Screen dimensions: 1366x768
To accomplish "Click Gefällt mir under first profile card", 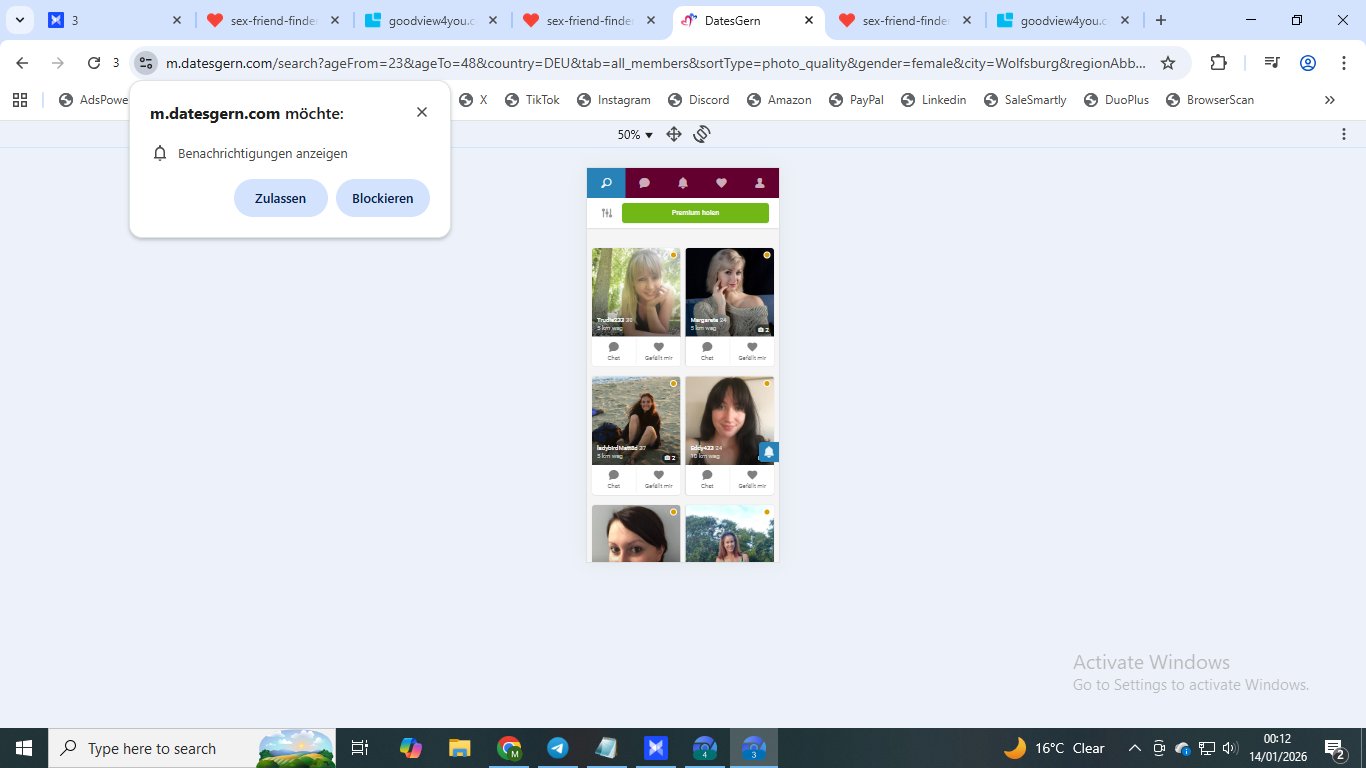I will click(x=658, y=351).
